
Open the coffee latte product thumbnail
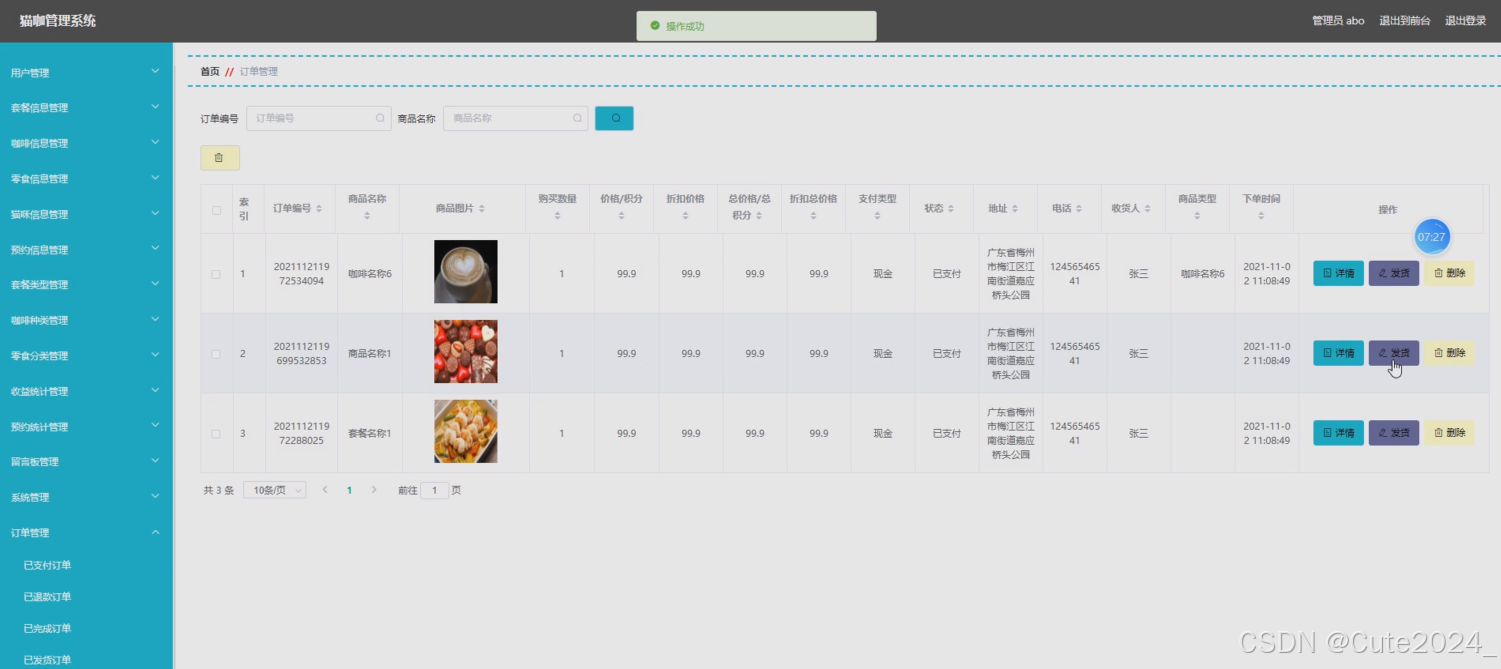pyautogui.click(x=465, y=272)
